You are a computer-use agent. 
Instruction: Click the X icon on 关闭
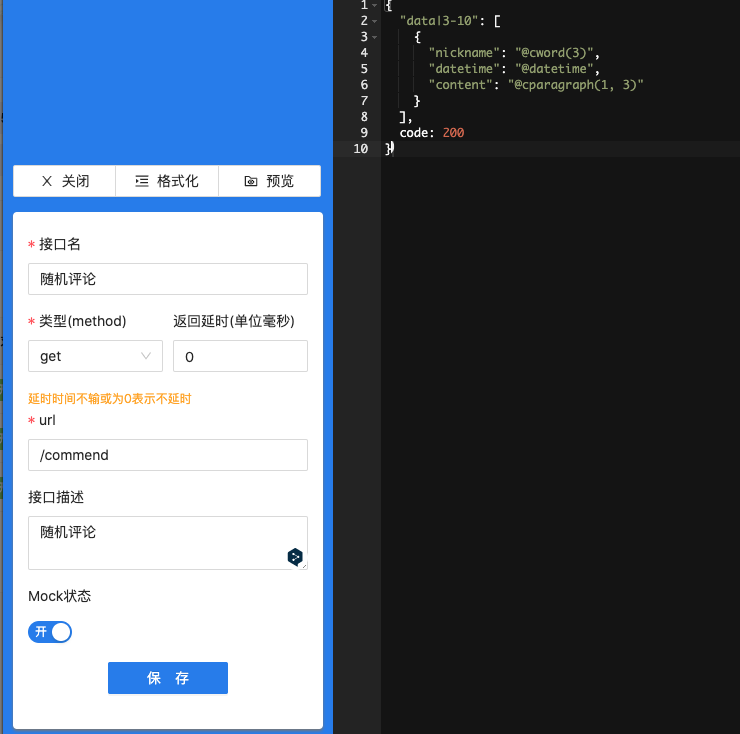(47, 181)
